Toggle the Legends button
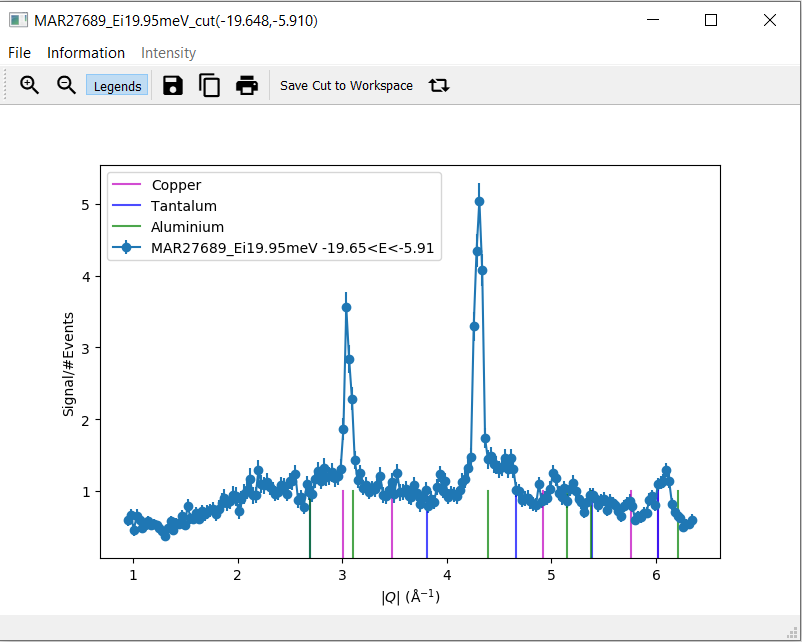This screenshot has width=802, height=642. coord(117,86)
